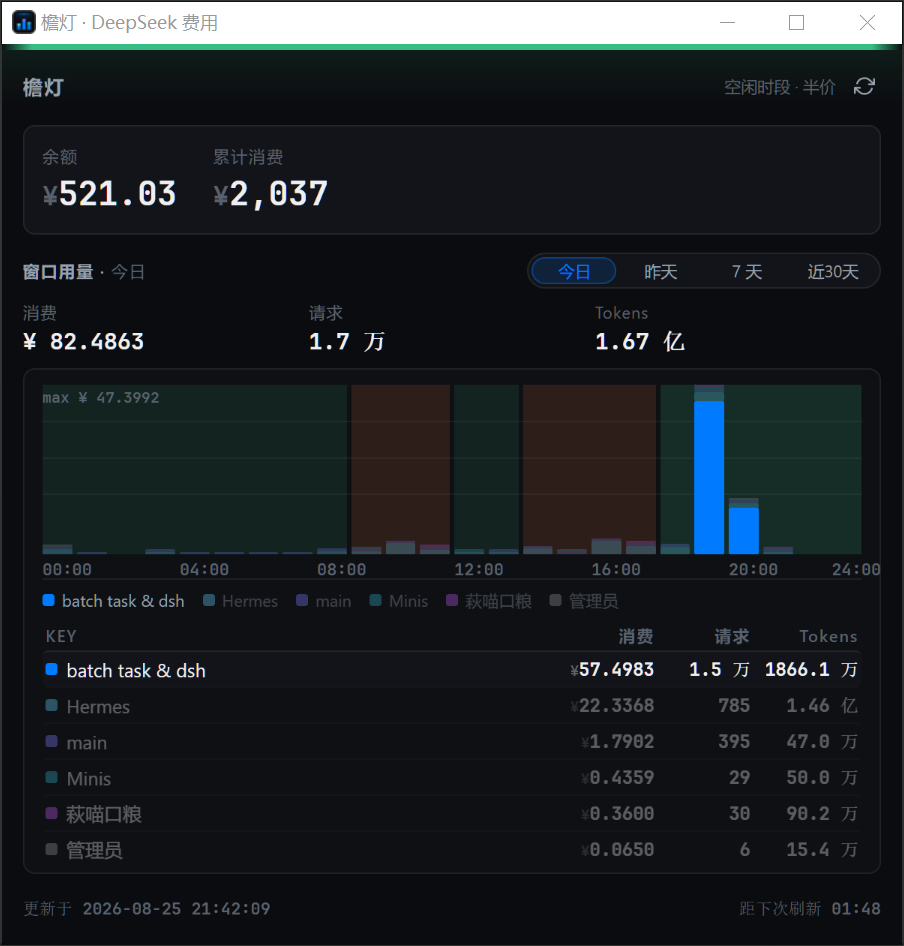Viewport: 904px width, 946px height.
Task: Toggle 荻喵口粮 series in chart legend
Action: point(489,601)
